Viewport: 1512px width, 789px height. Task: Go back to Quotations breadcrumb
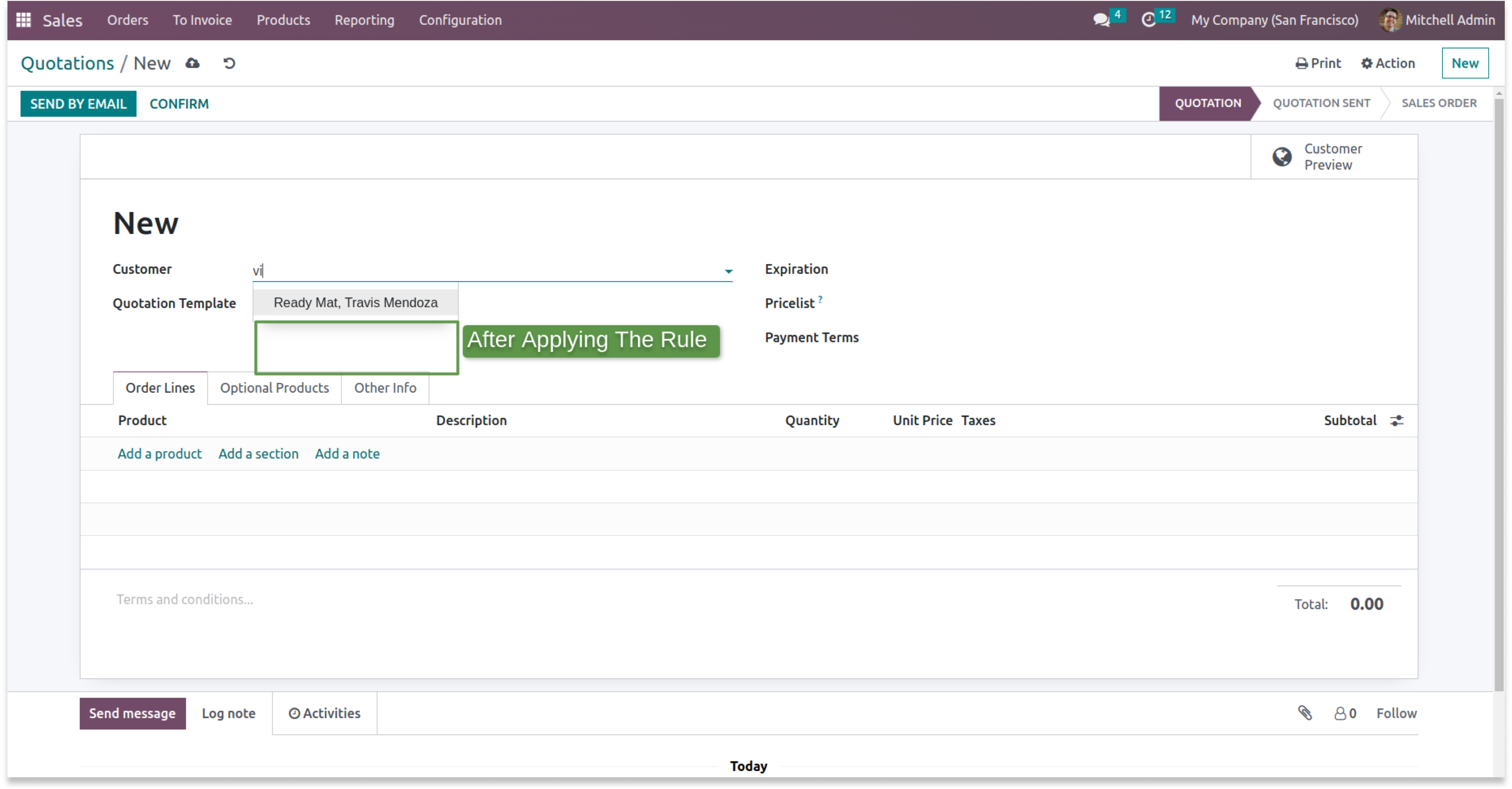[68, 63]
